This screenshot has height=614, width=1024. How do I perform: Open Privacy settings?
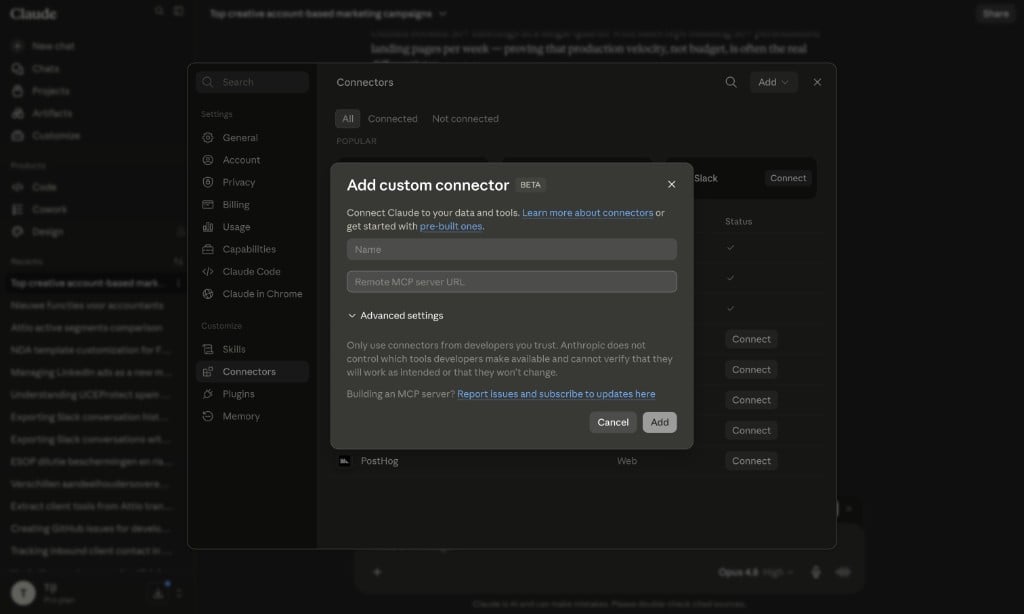tap(252, 182)
